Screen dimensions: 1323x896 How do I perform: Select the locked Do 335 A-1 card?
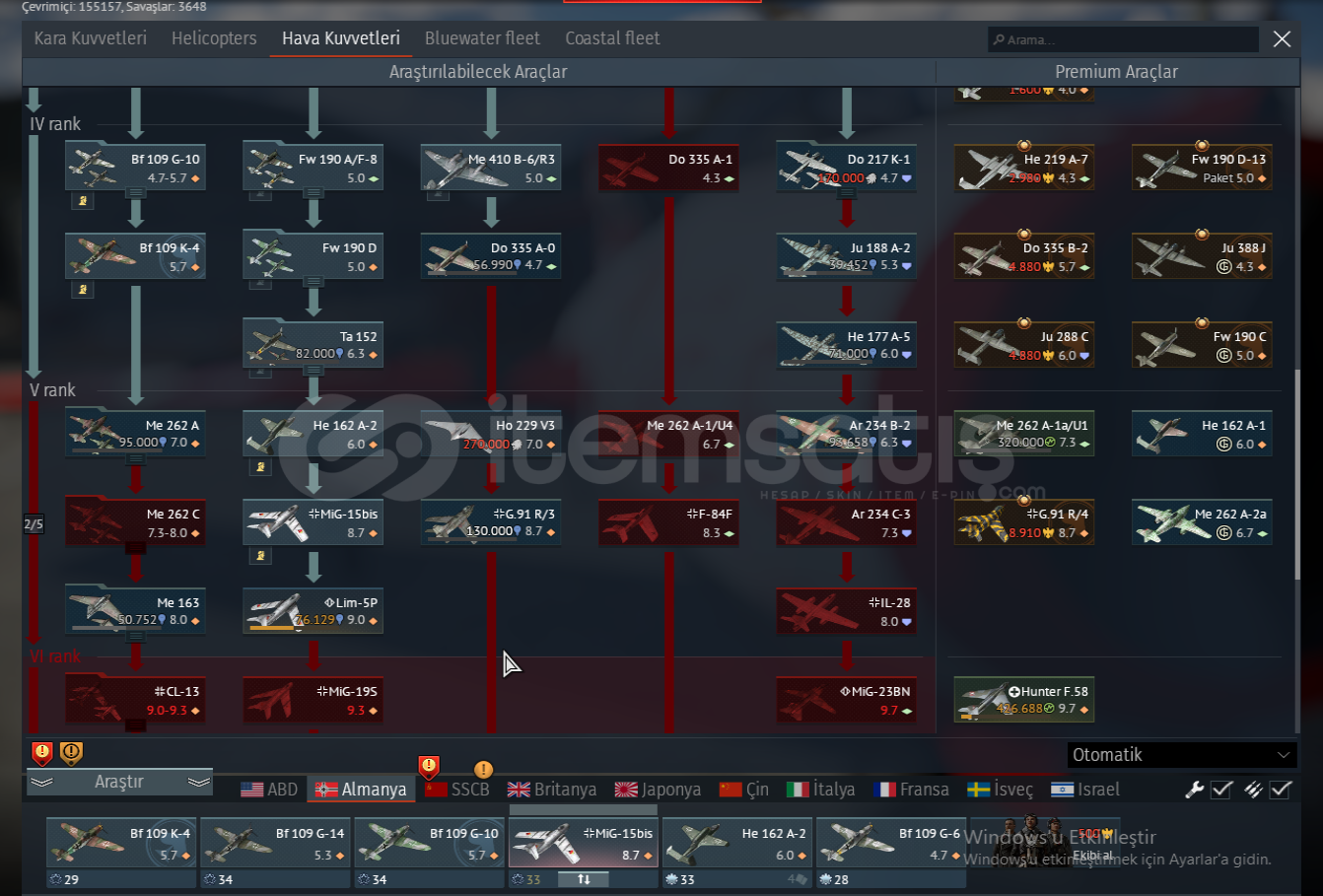(x=668, y=167)
